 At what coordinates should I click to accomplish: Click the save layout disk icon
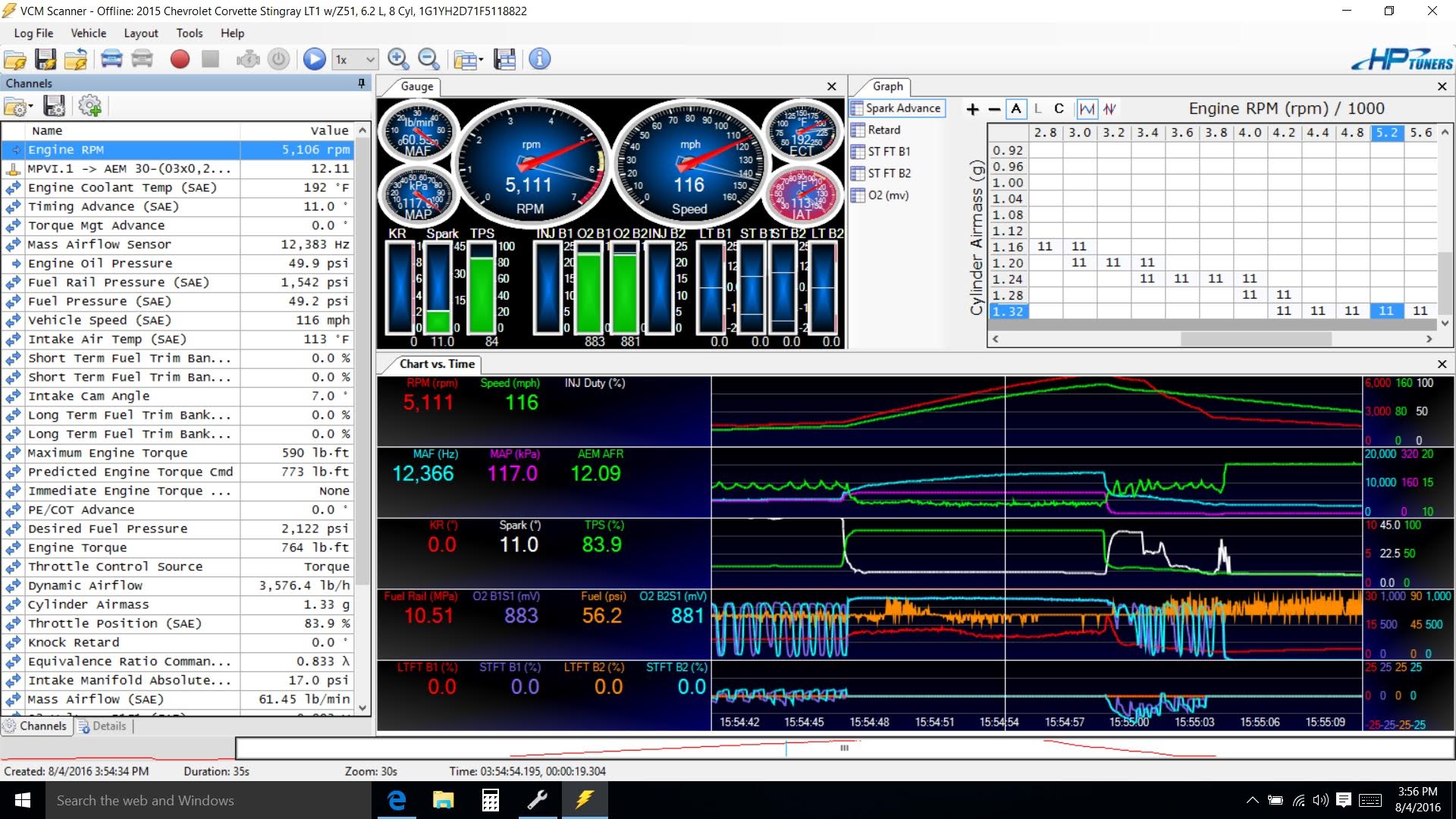click(x=504, y=59)
